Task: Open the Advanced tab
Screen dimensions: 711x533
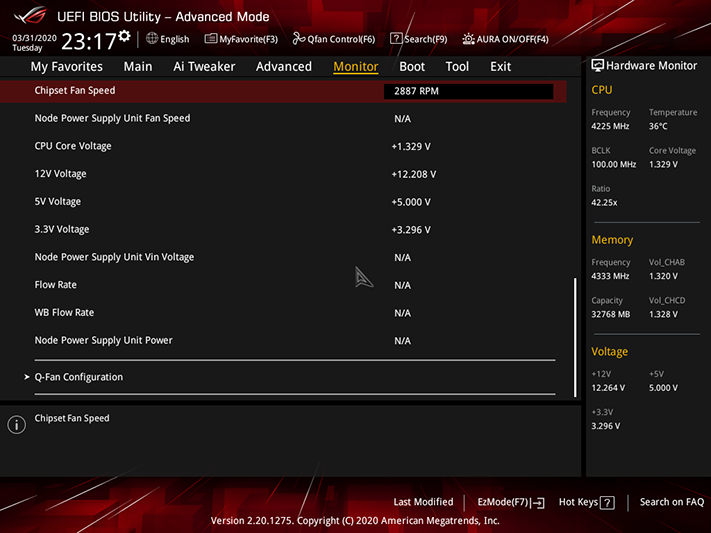Action: pyautogui.click(x=284, y=67)
